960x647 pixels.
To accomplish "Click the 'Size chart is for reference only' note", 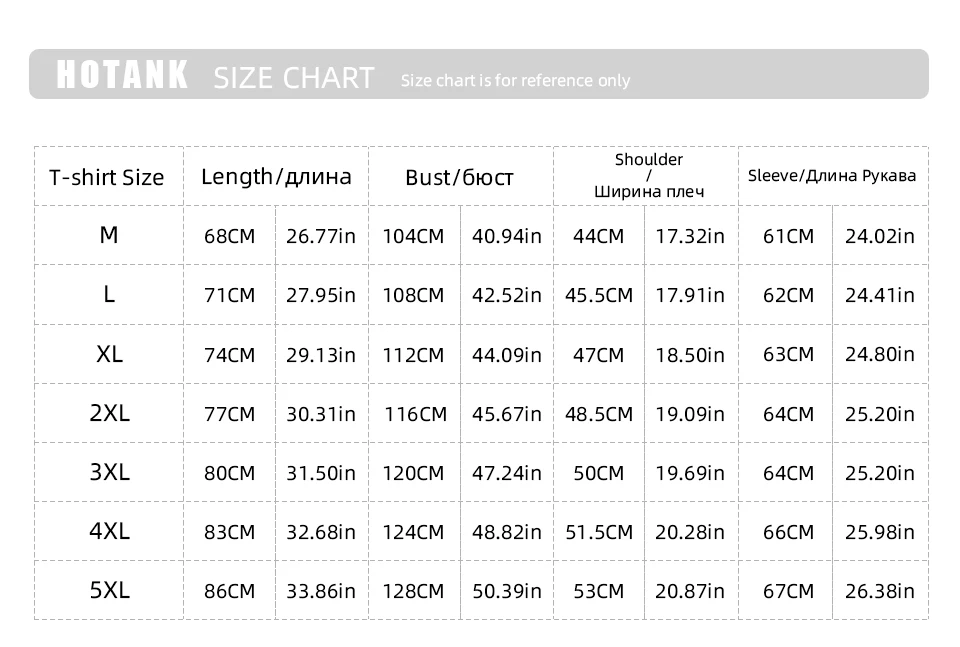I will [515, 81].
